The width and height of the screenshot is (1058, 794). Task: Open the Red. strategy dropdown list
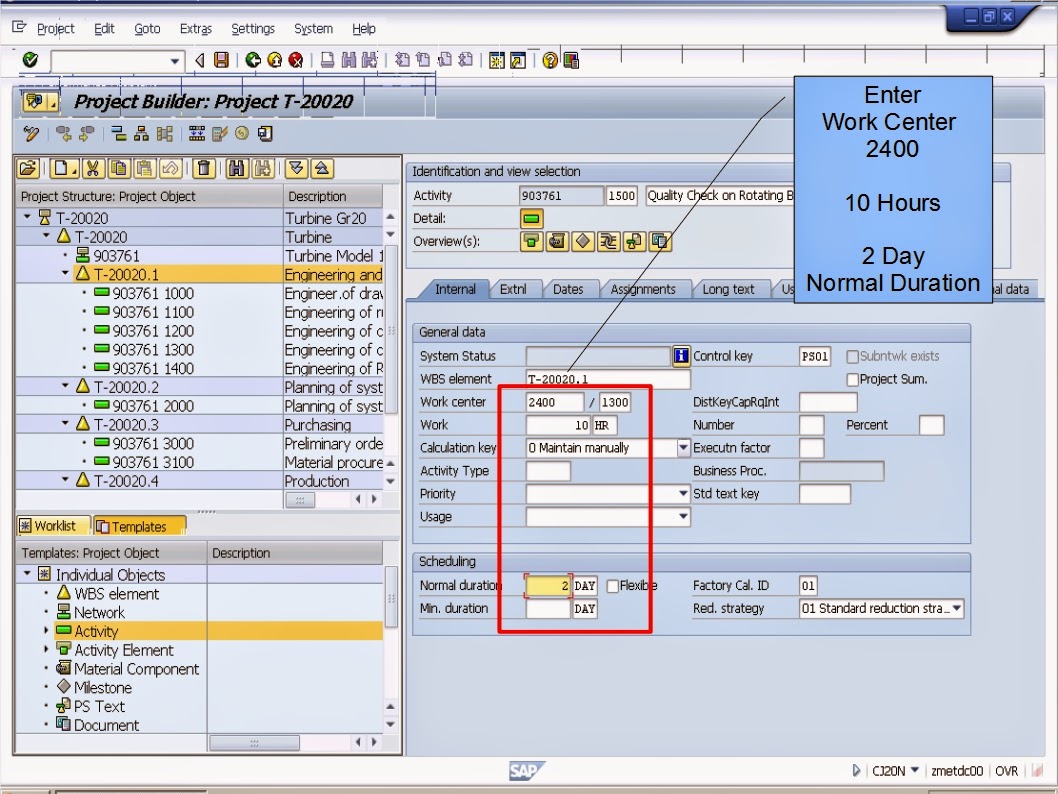click(x=956, y=607)
